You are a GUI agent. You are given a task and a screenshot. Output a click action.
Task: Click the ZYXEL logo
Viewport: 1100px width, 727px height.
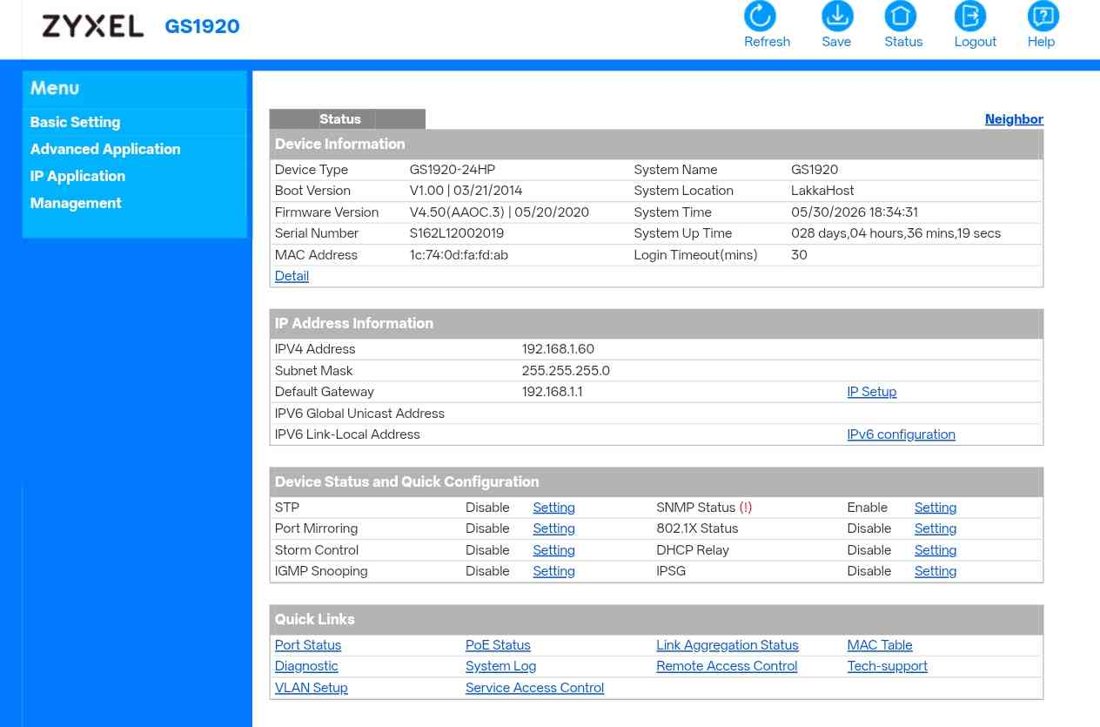93,26
